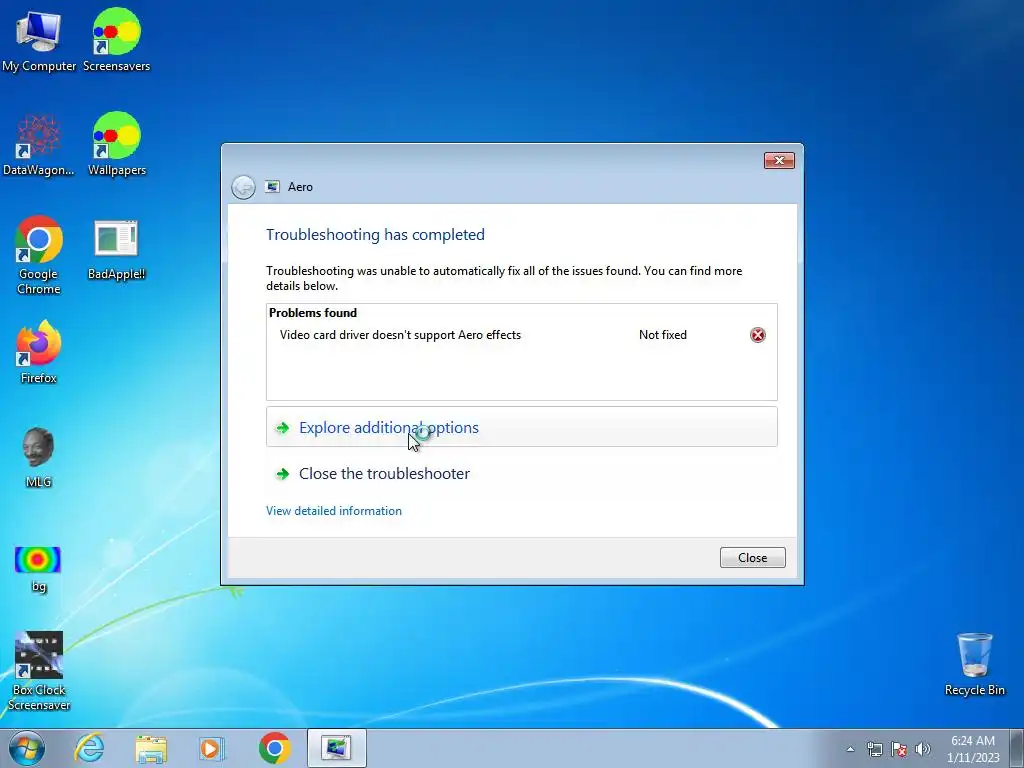1024x768 pixels.
Task: Open the network status tray icon
Action: coord(874,749)
